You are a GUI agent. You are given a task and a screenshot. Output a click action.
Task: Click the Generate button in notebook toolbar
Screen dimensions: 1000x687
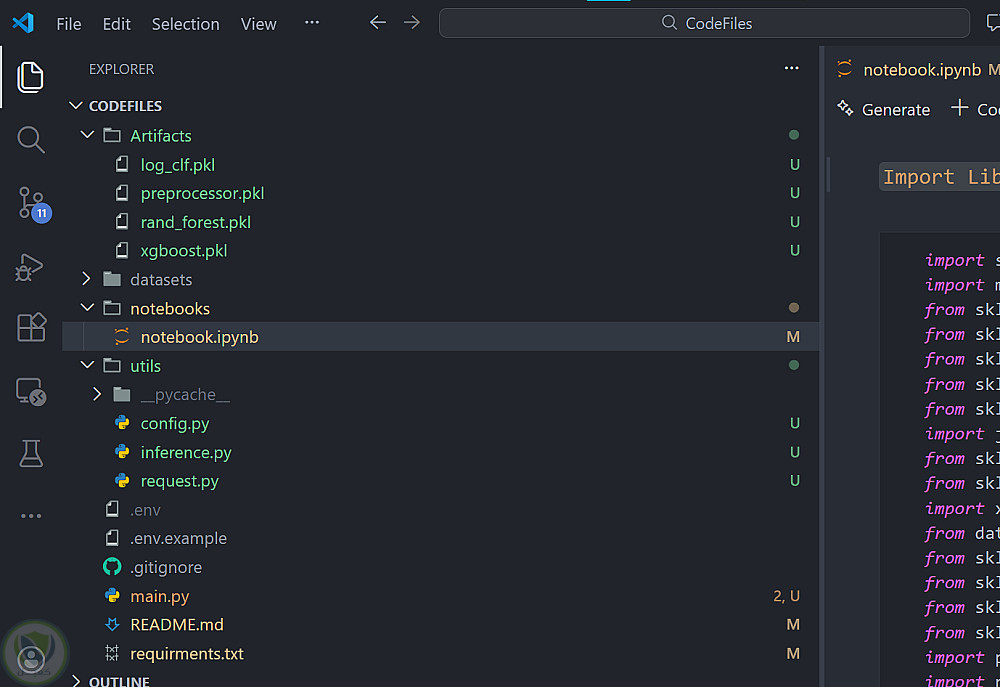coord(884,109)
